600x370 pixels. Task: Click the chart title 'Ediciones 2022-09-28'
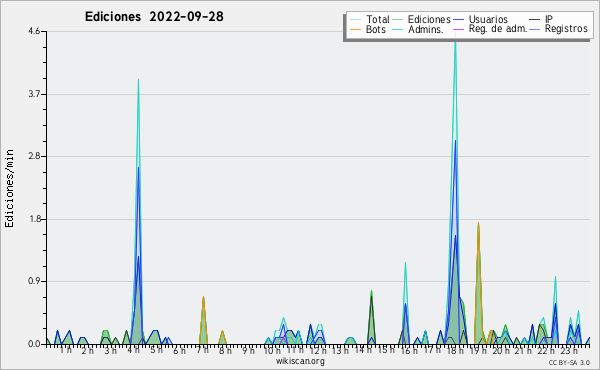[154, 17]
